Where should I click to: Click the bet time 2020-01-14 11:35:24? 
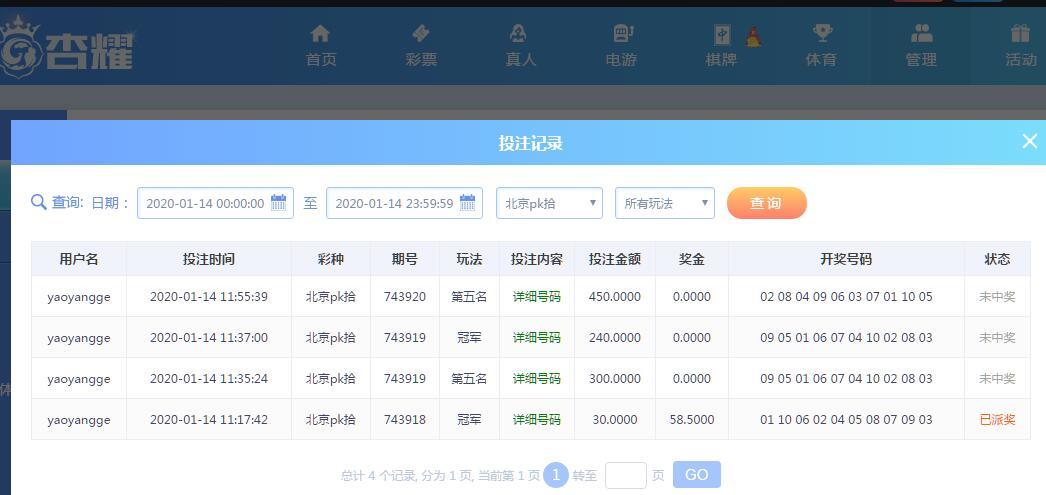click(x=209, y=379)
